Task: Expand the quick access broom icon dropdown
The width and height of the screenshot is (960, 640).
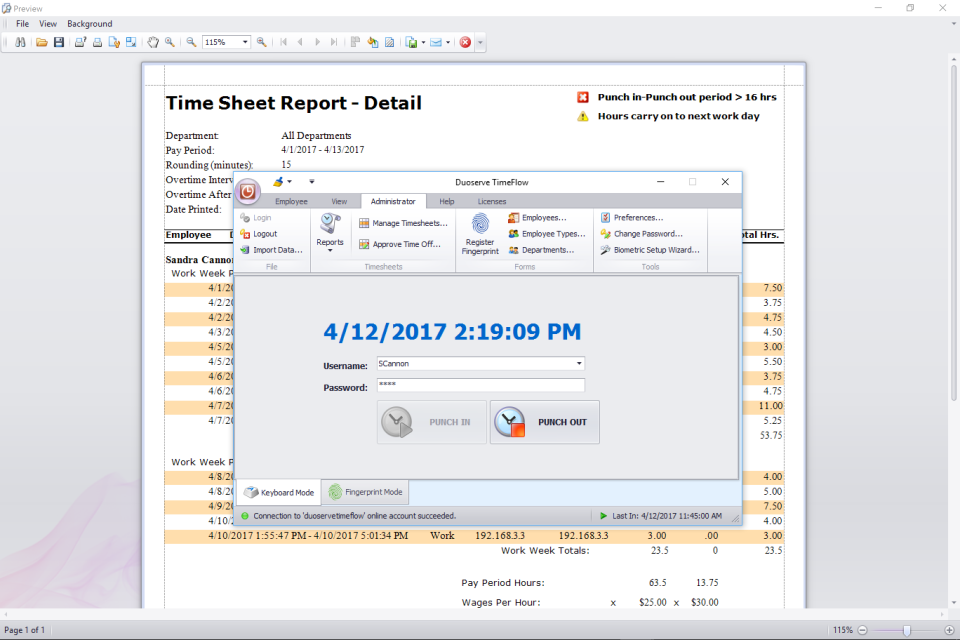Action: click(290, 182)
